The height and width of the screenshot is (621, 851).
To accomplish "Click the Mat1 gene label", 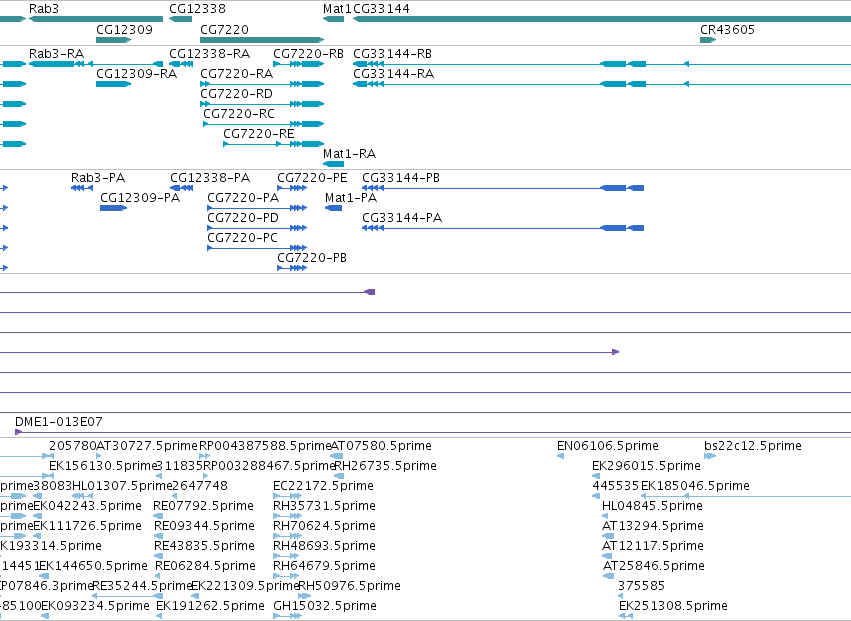I will click(x=336, y=9).
